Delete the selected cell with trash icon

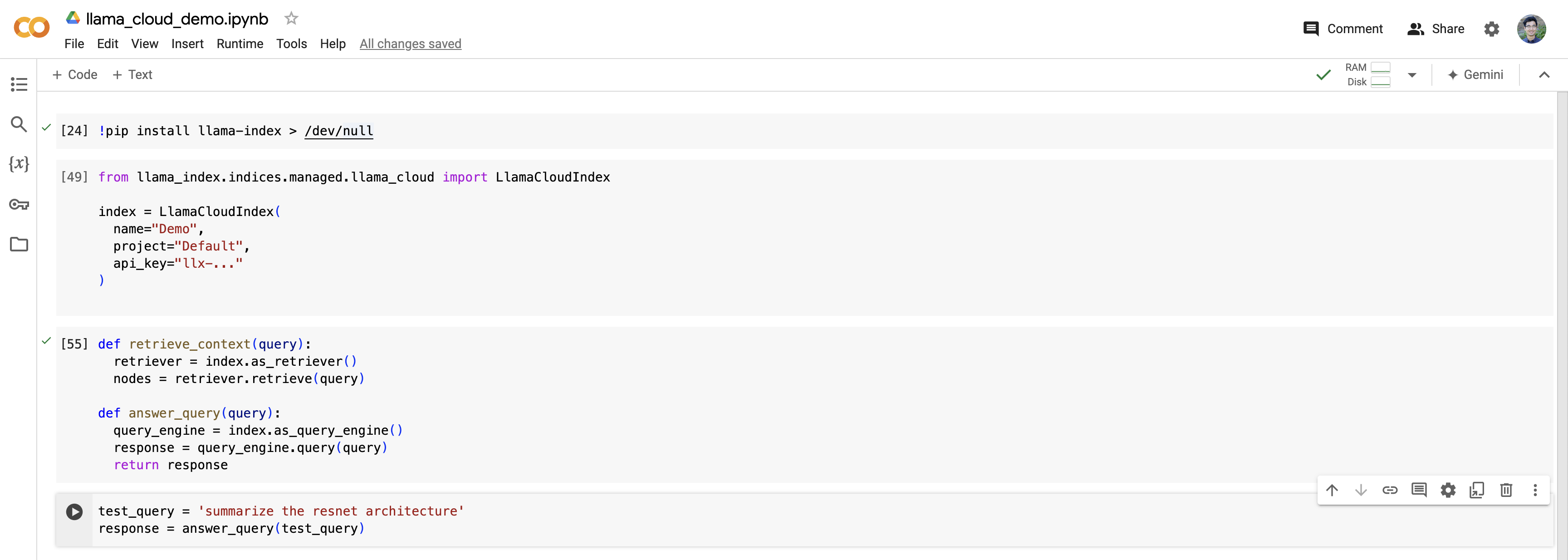coord(1505,490)
